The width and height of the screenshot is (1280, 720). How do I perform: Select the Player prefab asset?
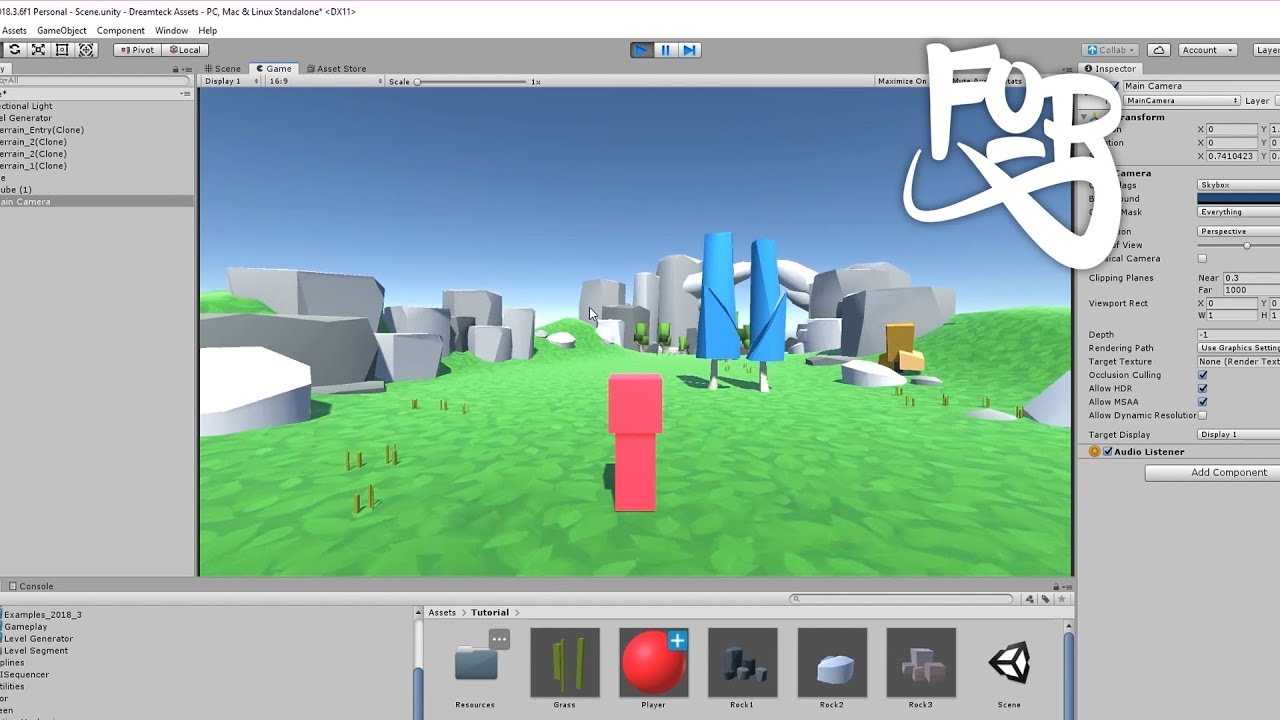[654, 668]
